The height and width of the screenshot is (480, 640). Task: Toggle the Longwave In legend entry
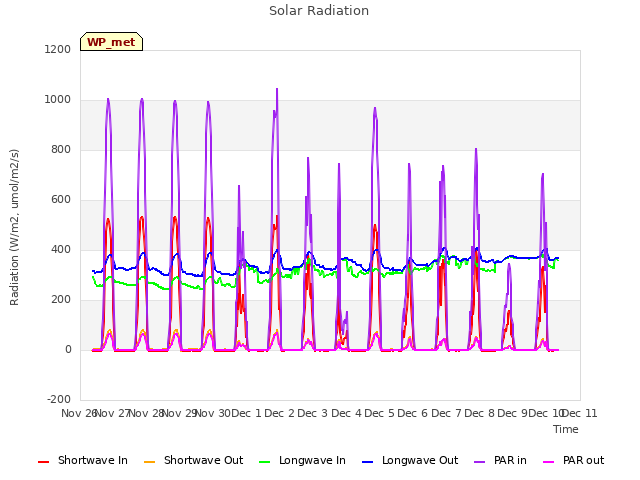[x=302, y=460]
